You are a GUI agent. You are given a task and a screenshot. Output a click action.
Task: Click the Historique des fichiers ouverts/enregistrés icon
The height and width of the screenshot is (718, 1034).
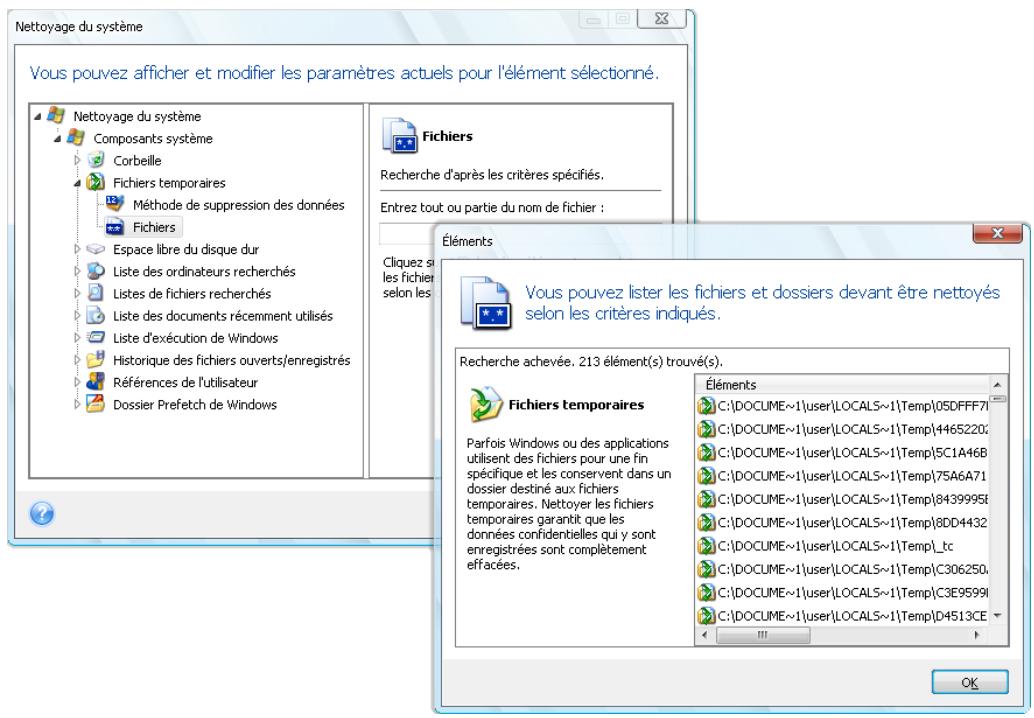pos(96,359)
